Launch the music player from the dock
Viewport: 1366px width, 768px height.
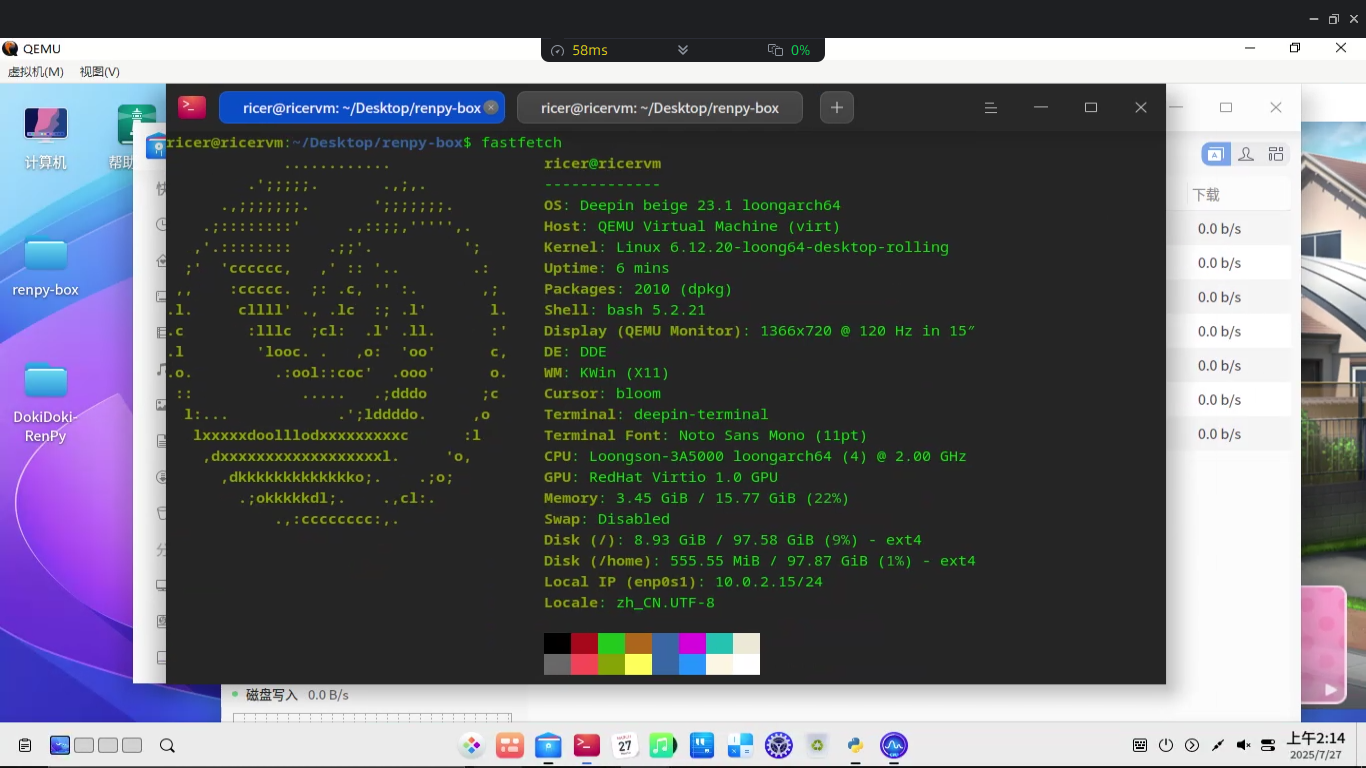point(663,745)
